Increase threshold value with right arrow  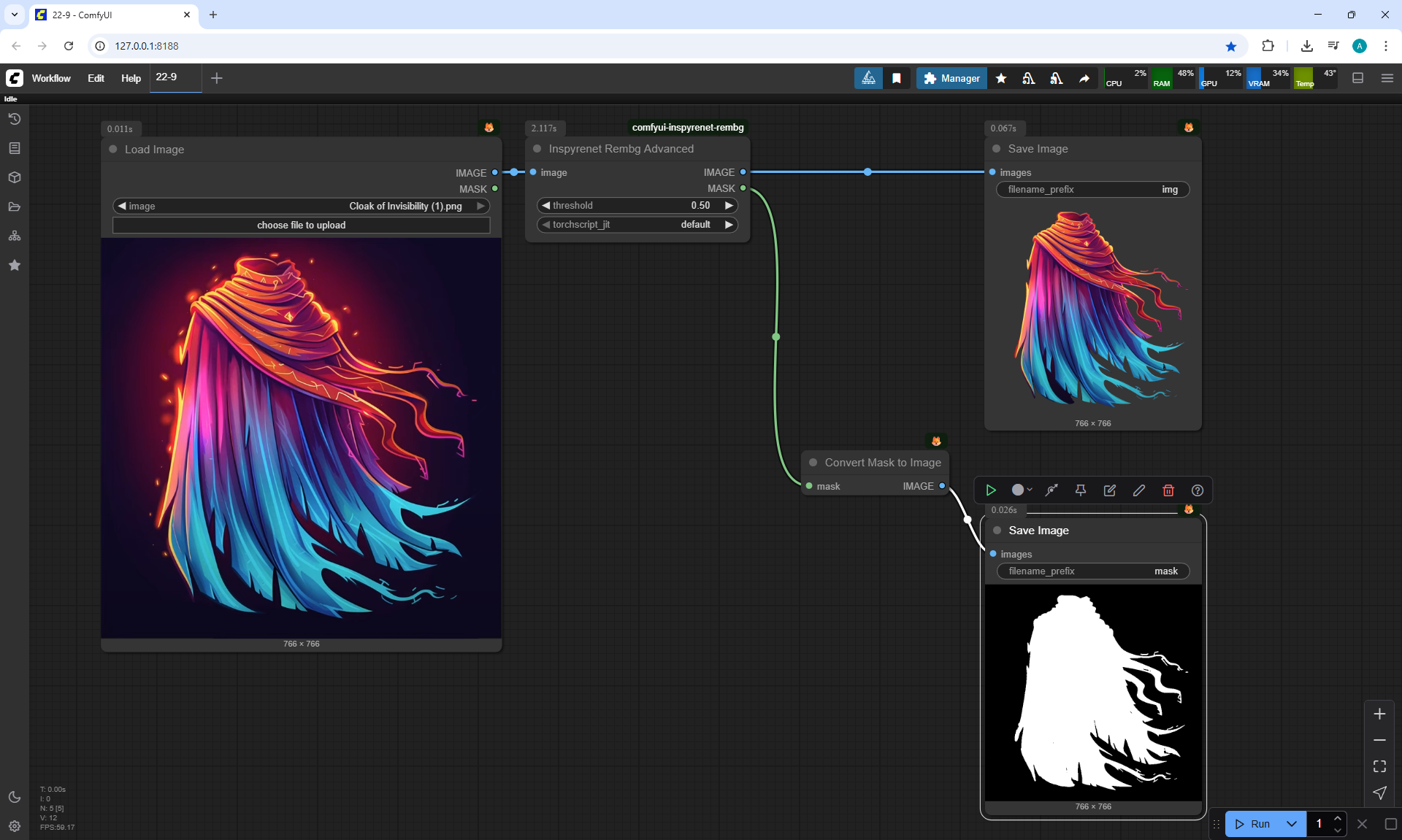click(728, 206)
